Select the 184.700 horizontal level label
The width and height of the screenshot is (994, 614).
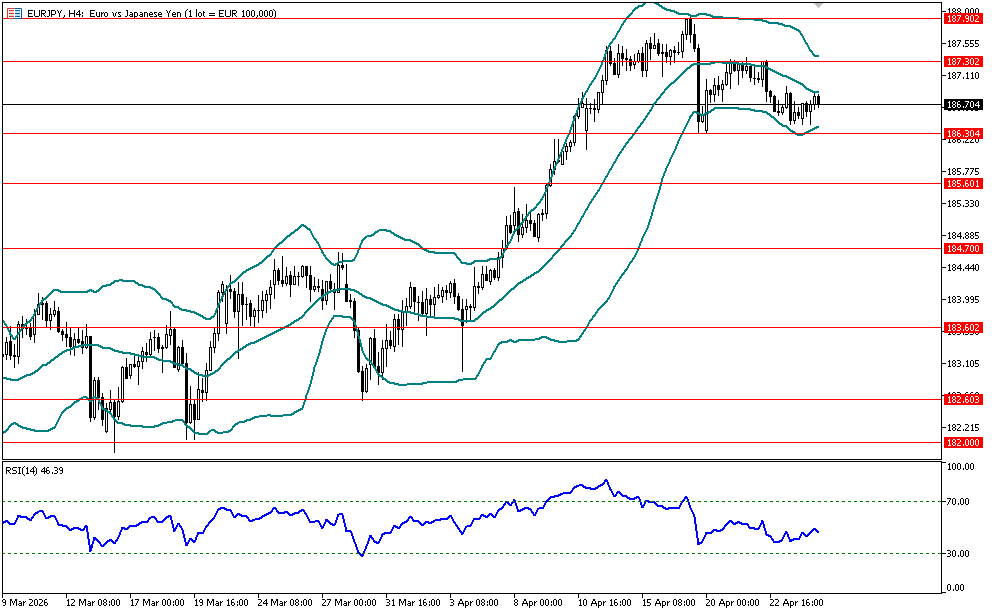(961, 248)
